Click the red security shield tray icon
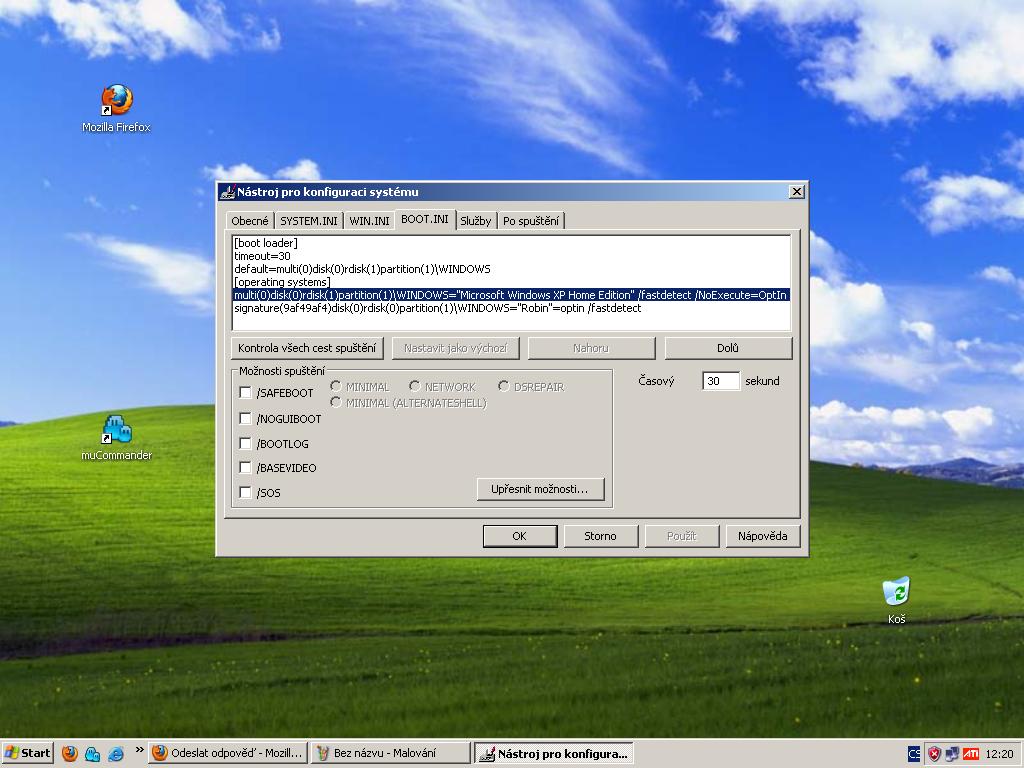The image size is (1024, 768). pos(934,754)
